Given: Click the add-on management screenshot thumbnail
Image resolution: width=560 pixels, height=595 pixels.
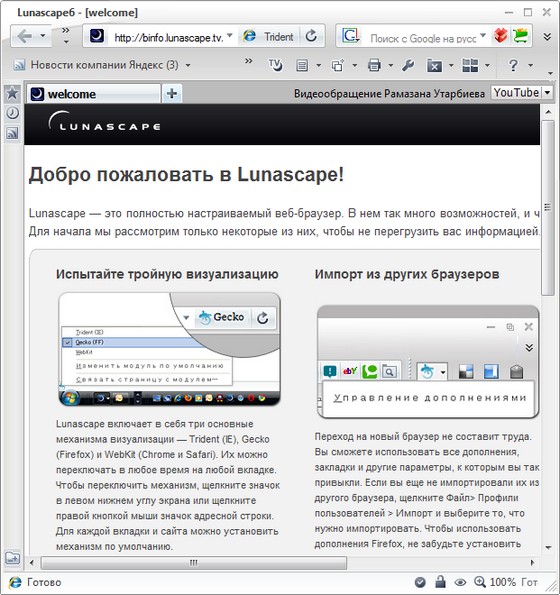Looking at the screenshot, I should tap(428, 362).
